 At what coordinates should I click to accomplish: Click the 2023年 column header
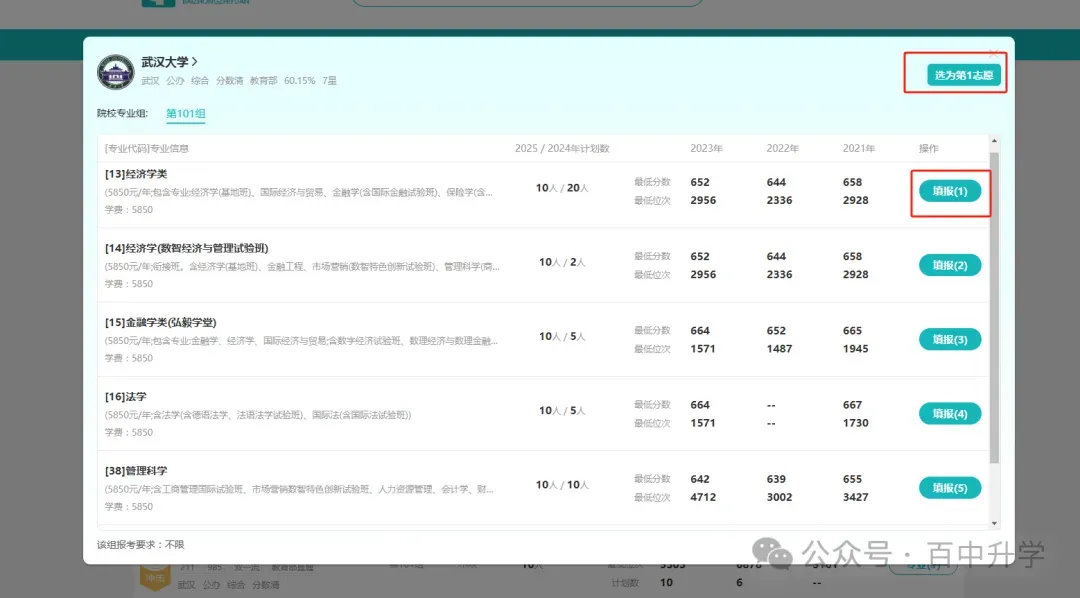point(707,148)
